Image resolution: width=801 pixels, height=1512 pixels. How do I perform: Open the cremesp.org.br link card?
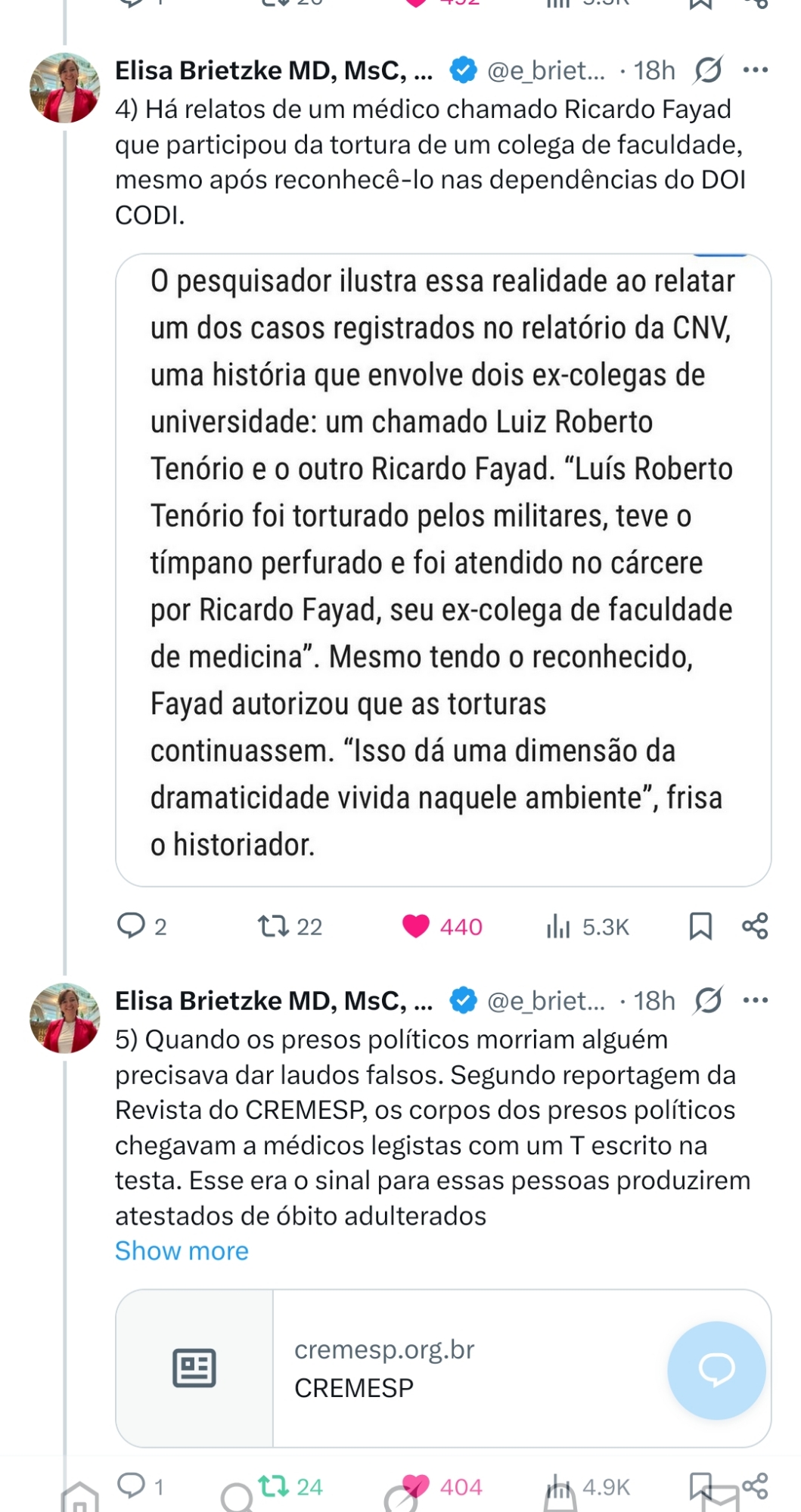[442, 1368]
